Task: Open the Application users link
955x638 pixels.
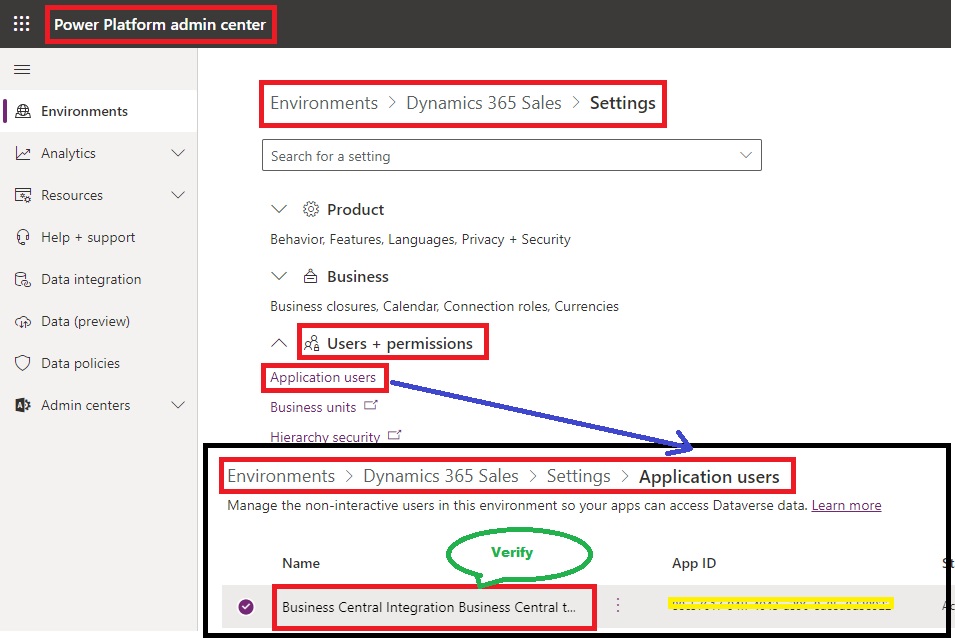Action: (323, 378)
